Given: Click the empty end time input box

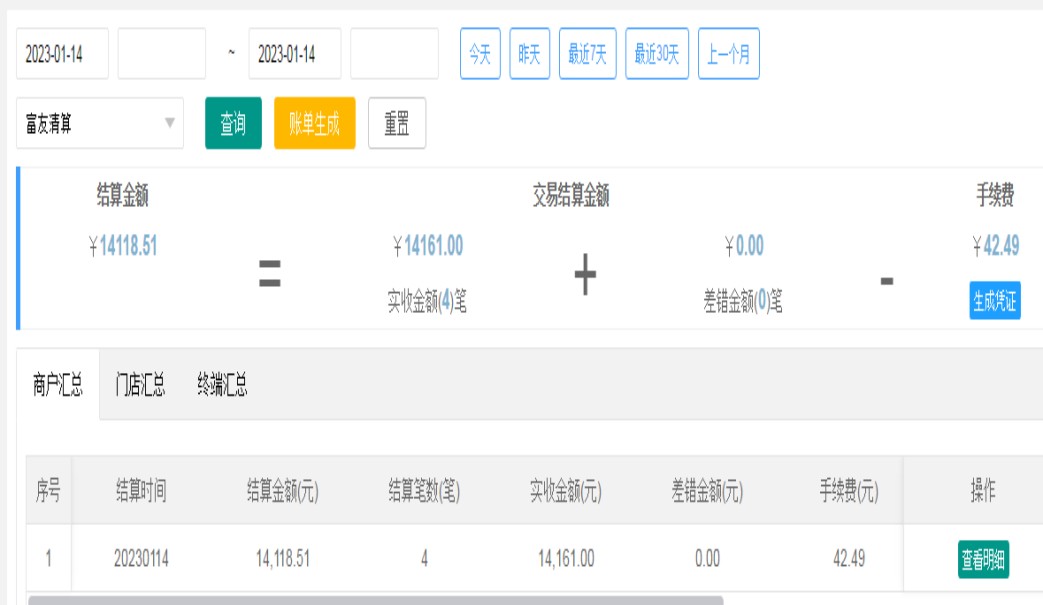Looking at the screenshot, I should (394, 54).
